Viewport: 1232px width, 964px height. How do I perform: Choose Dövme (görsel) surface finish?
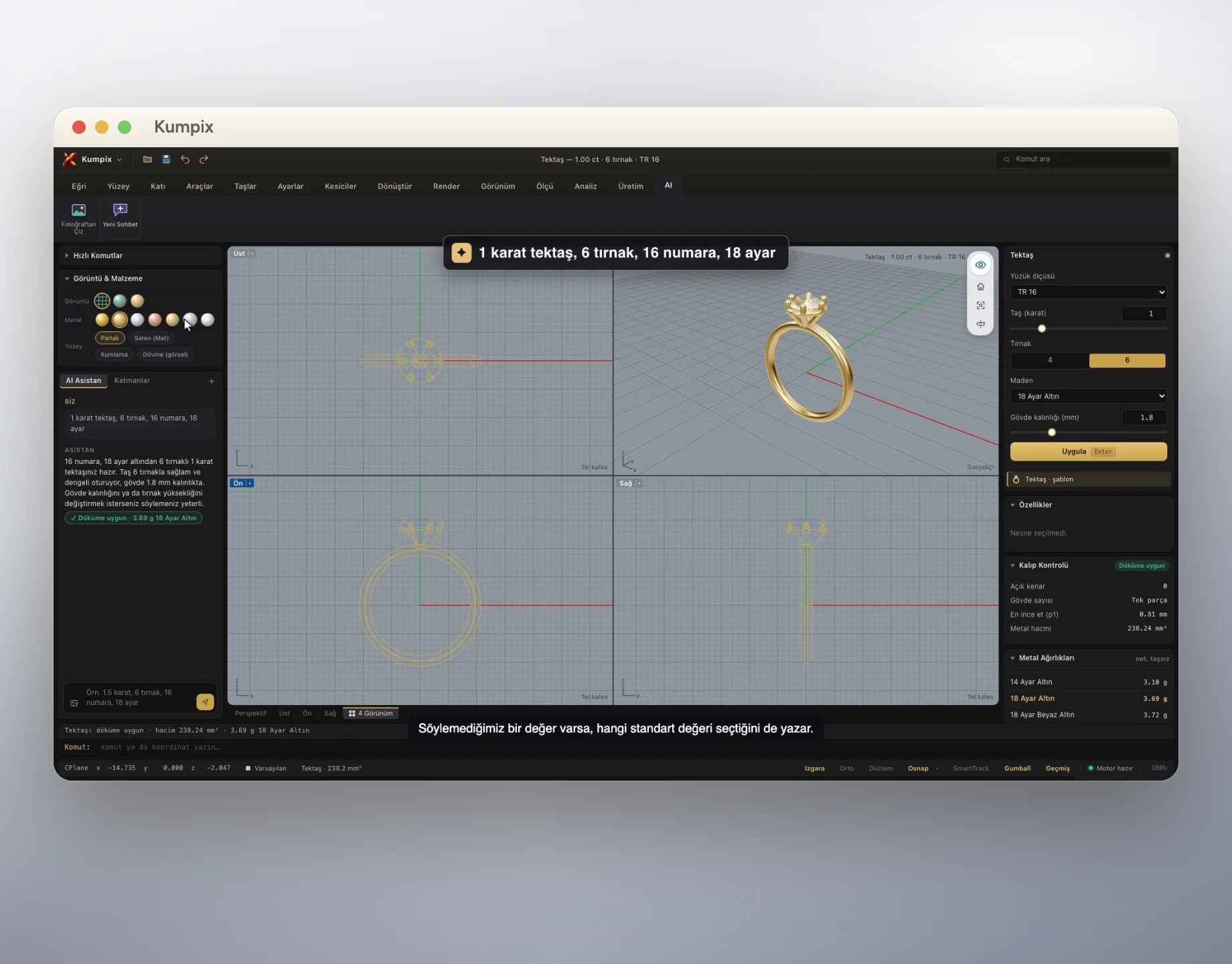pyautogui.click(x=165, y=355)
